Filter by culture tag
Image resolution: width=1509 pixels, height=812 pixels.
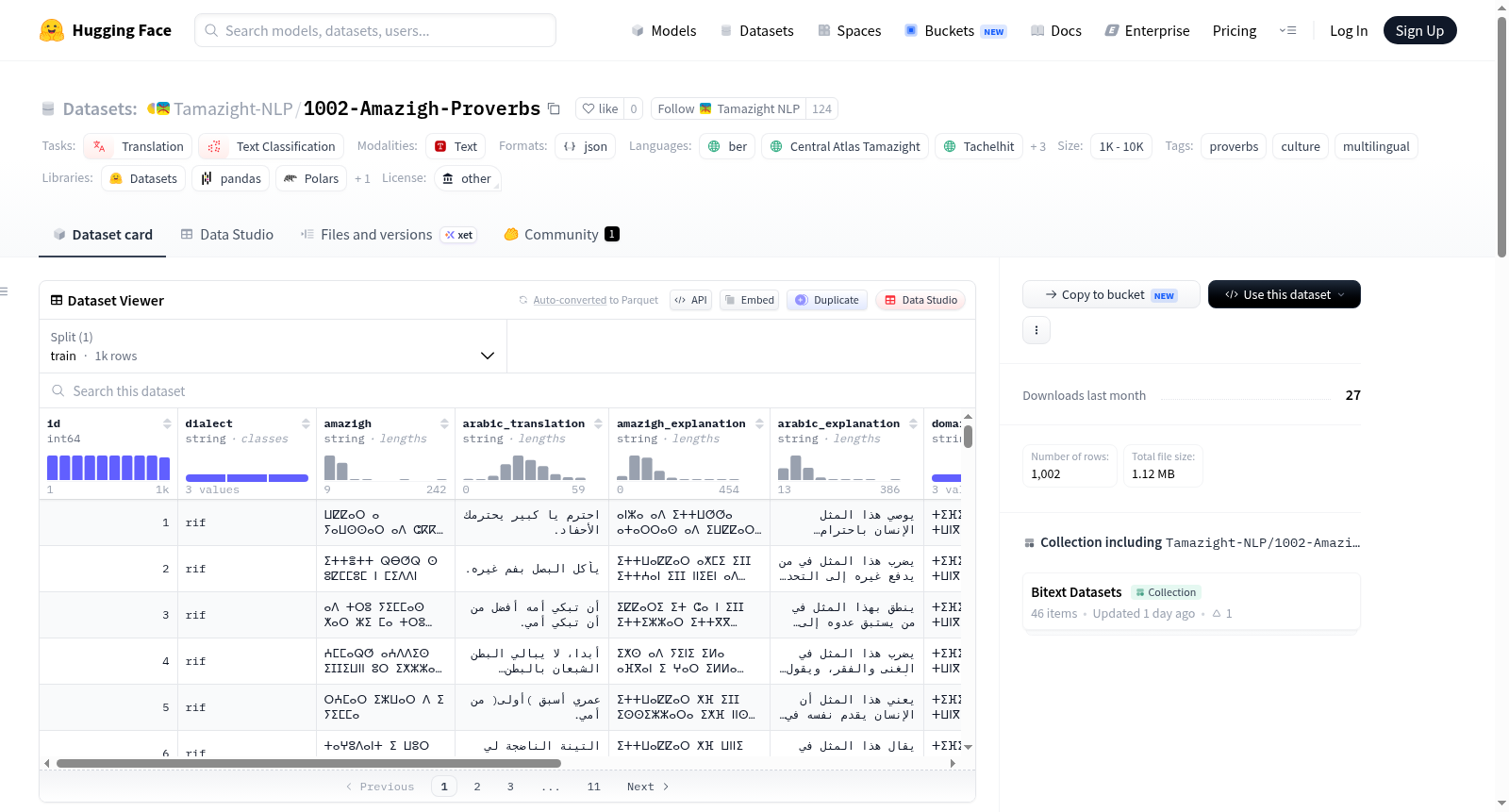point(1301,146)
